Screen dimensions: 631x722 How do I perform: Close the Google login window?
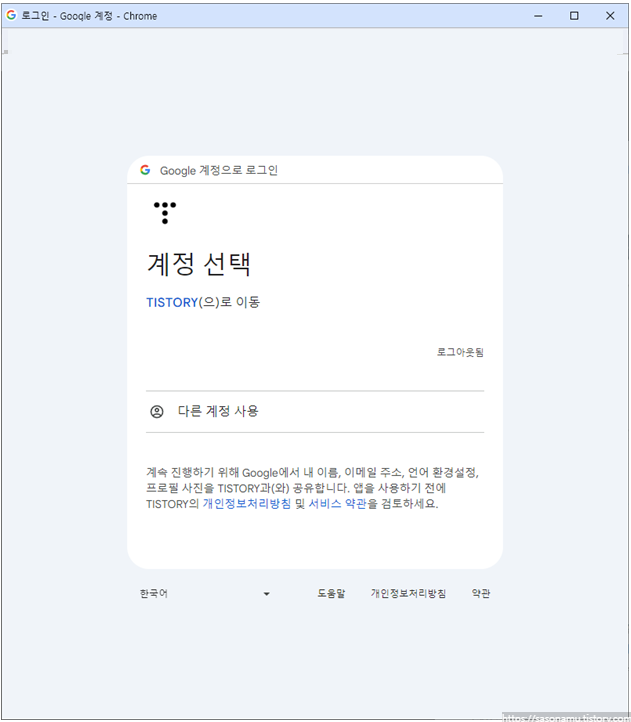[x=610, y=16]
